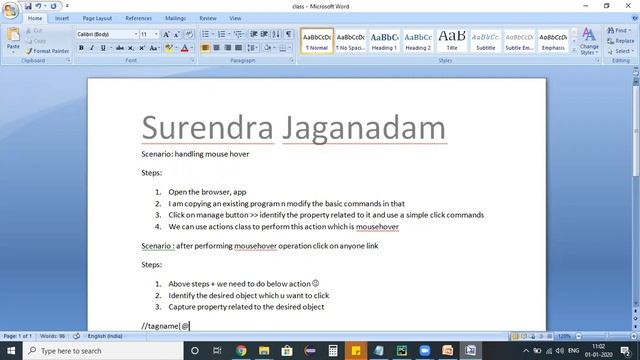This screenshot has width=640, height=360.
Task: Justify the text
Action: pos(238,48)
